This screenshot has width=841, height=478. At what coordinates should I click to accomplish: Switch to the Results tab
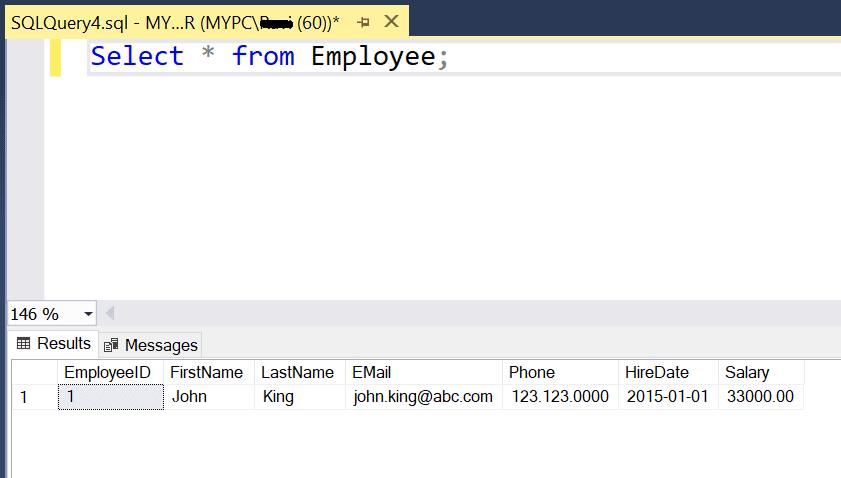pos(54,344)
